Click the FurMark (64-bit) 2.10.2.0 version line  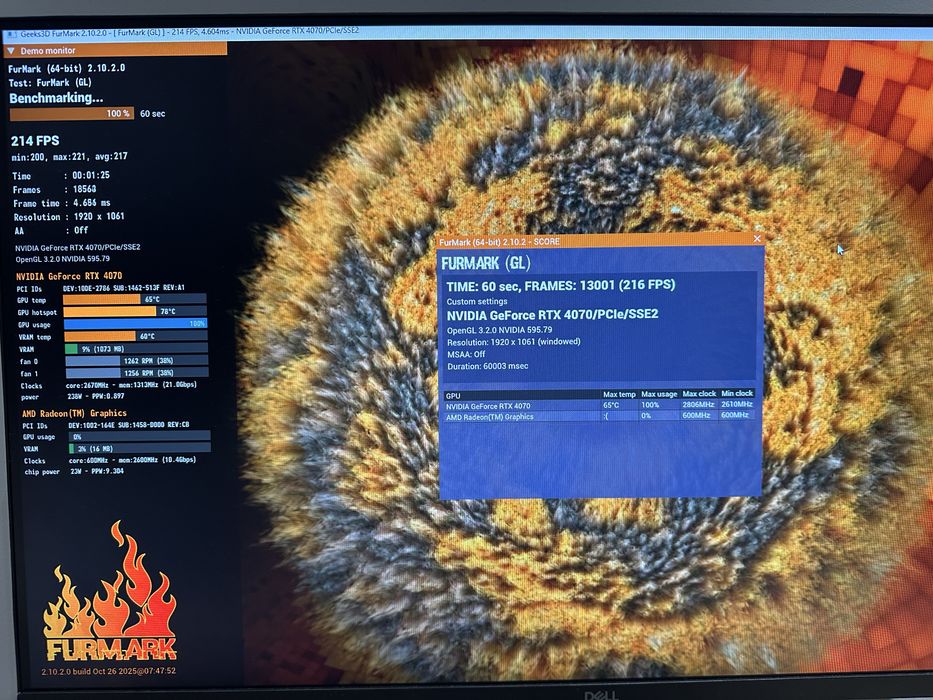click(x=67, y=68)
